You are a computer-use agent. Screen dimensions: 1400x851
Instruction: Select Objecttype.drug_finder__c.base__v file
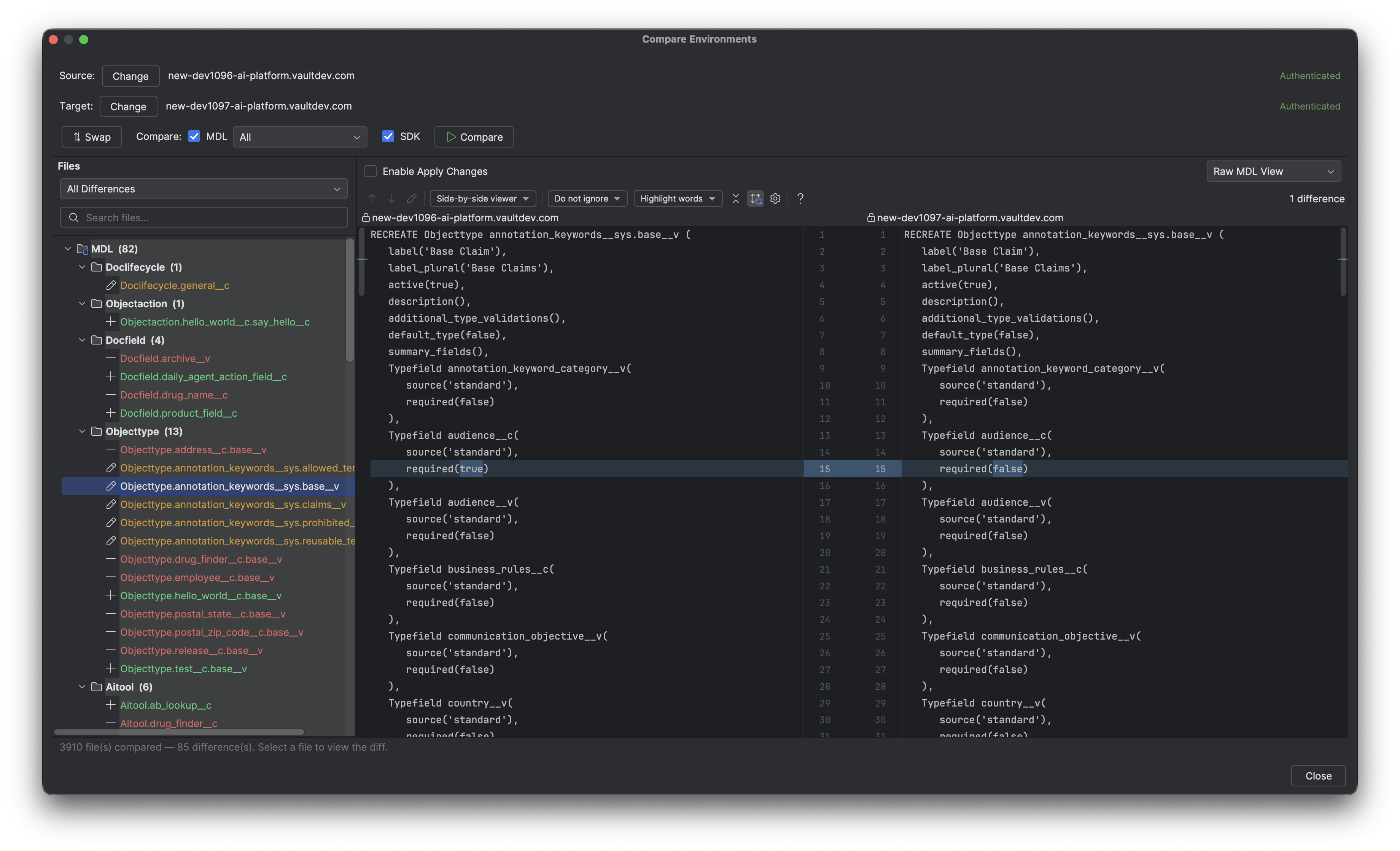(201, 559)
